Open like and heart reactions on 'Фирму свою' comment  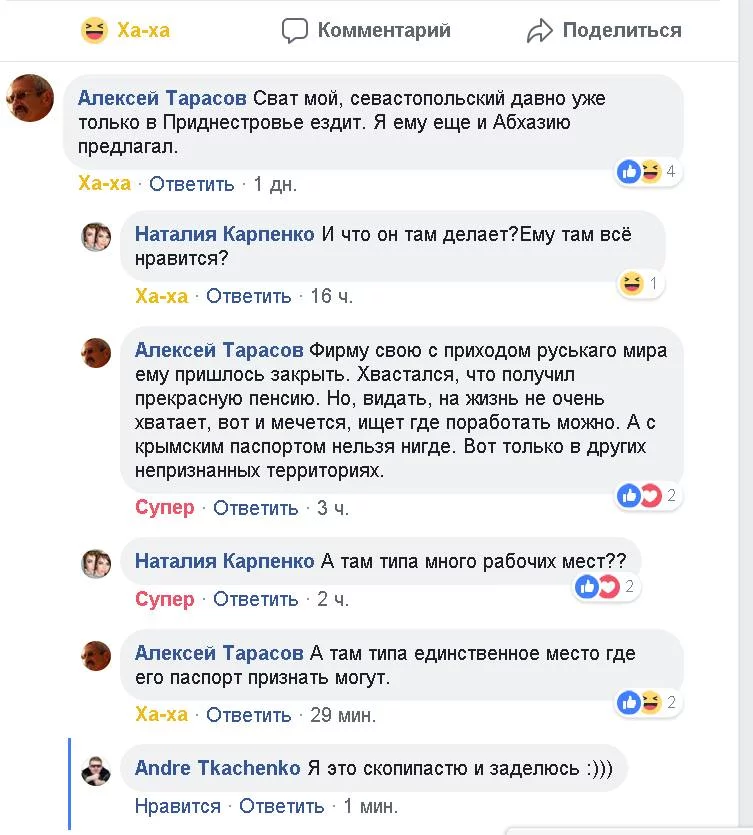click(648, 495)
